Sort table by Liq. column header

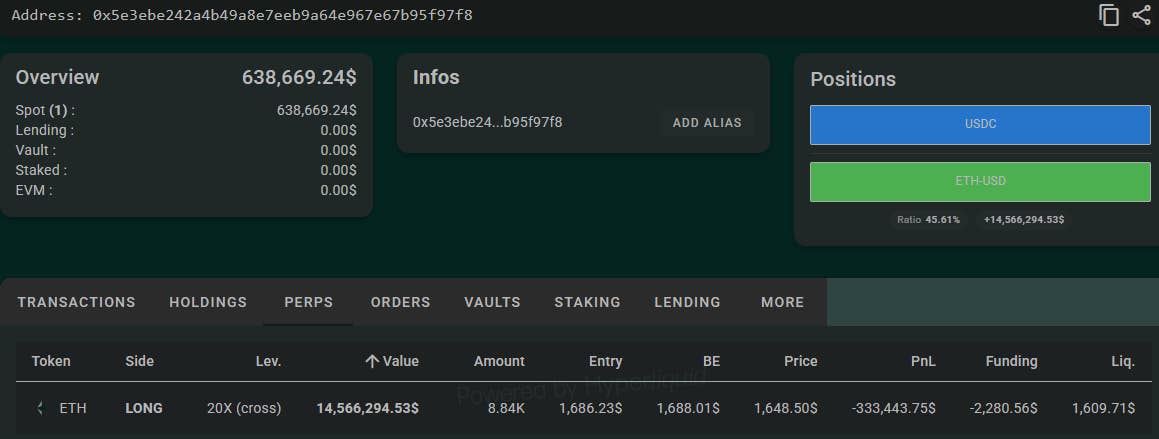click(1123, 361)
